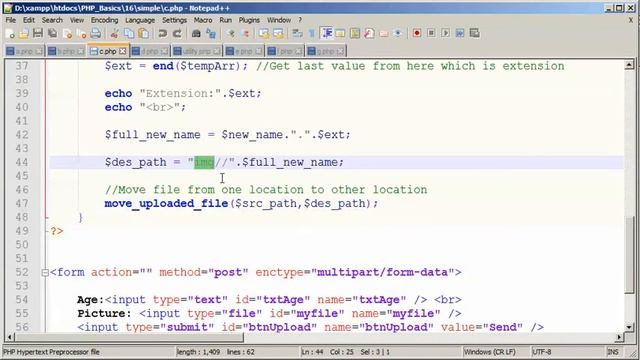The width and height of the screenshot is (640, 360).
Task: Click the Redo arrow icon
Action: [x=177, y=33]
